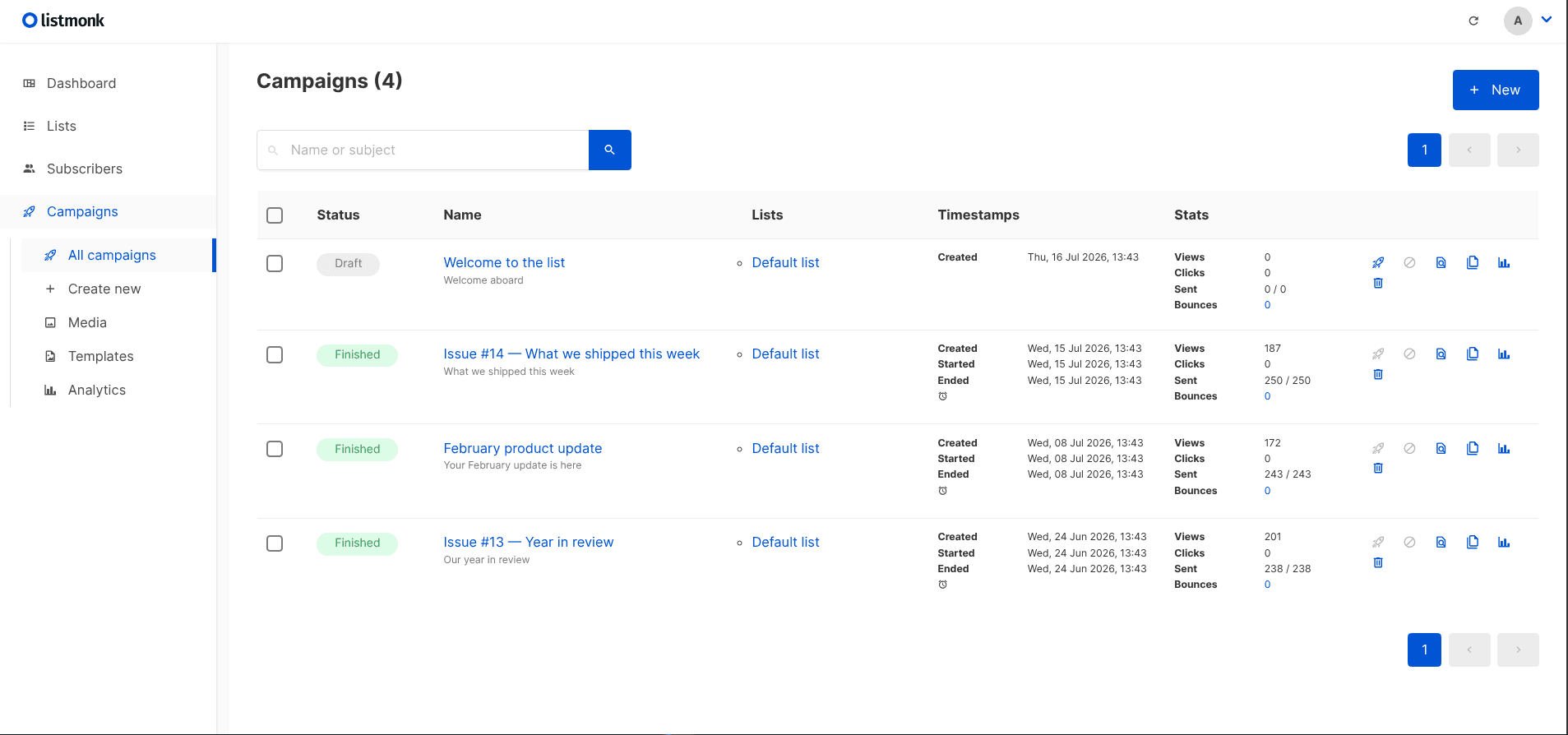Screen dimensions: 1568x735
Task: Clone the Issue #14 campaign
Action: (x=1473, y=354)
